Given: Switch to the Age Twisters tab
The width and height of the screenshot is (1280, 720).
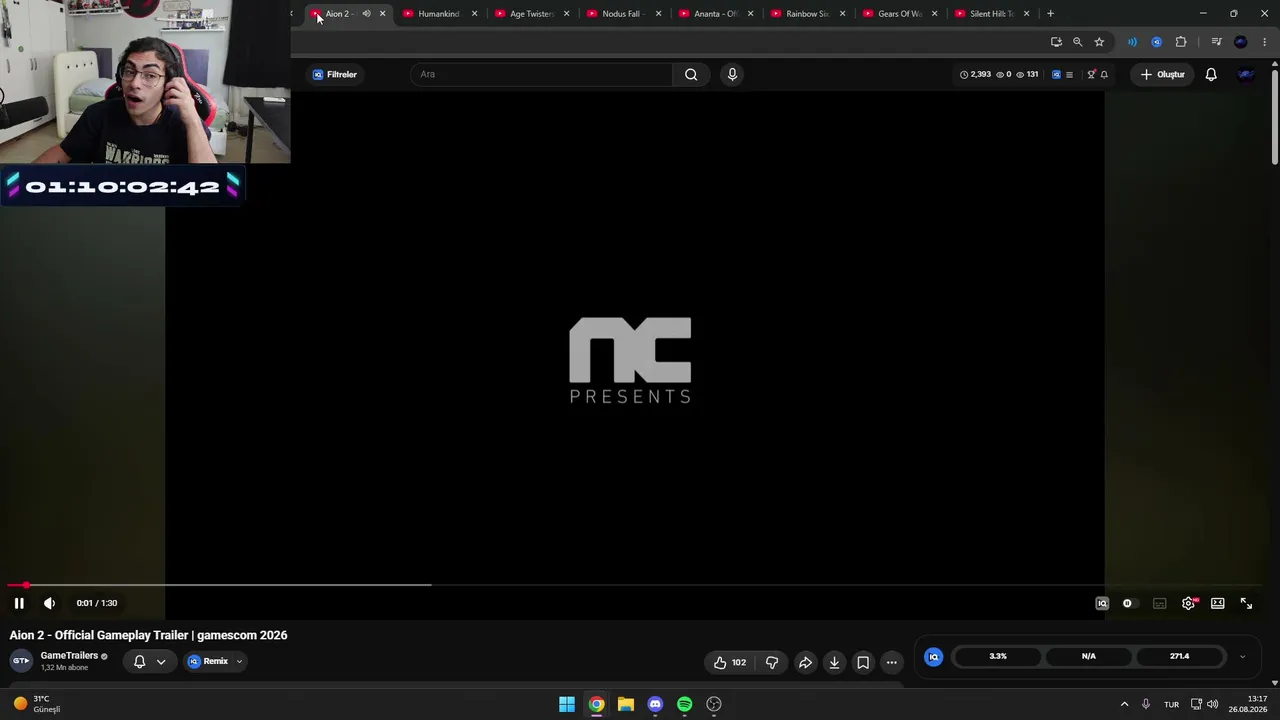Looking at the screenshot, I should 530,14.
